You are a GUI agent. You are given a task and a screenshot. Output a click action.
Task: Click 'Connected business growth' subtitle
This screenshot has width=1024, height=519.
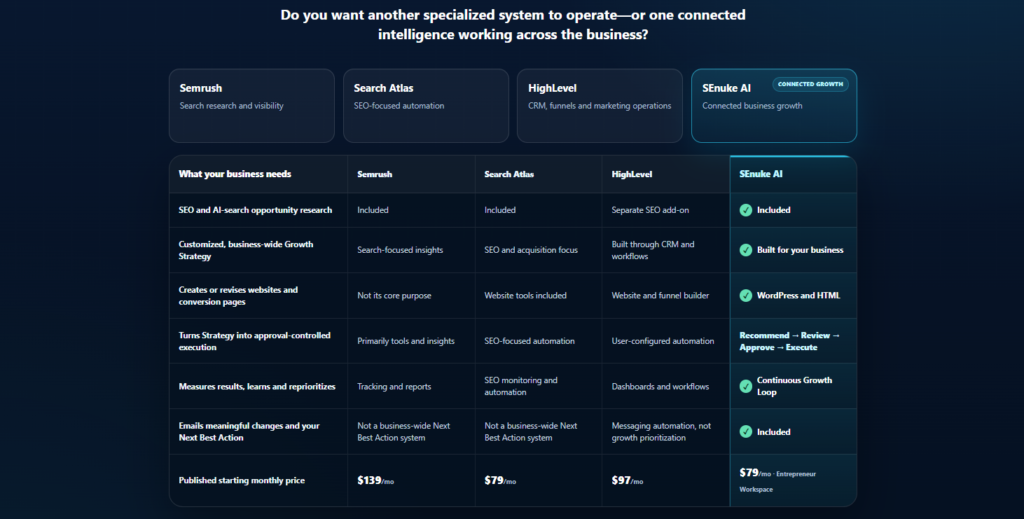752,106
